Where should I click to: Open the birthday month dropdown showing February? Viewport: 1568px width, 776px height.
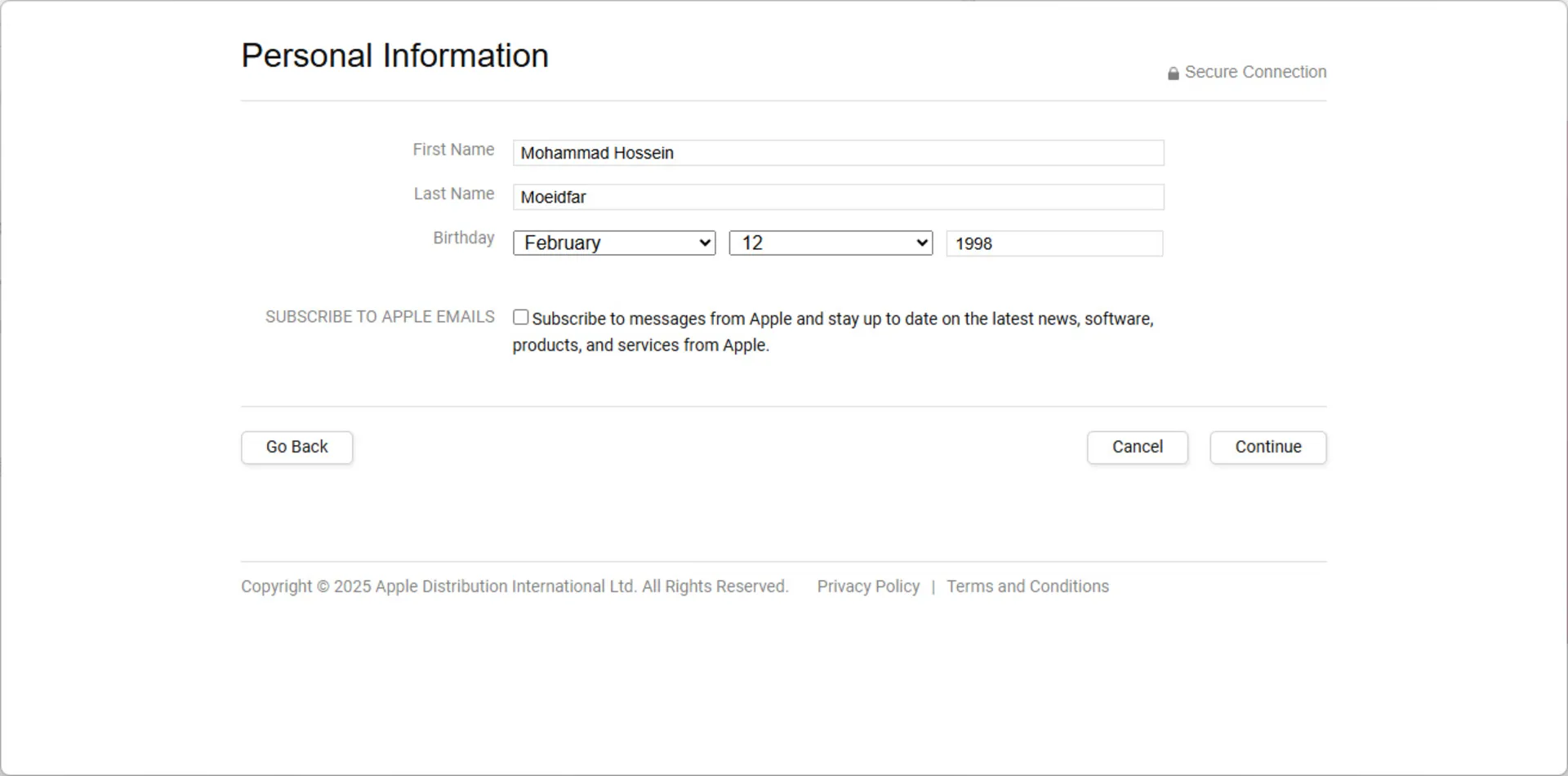click(x=614, y=243)
